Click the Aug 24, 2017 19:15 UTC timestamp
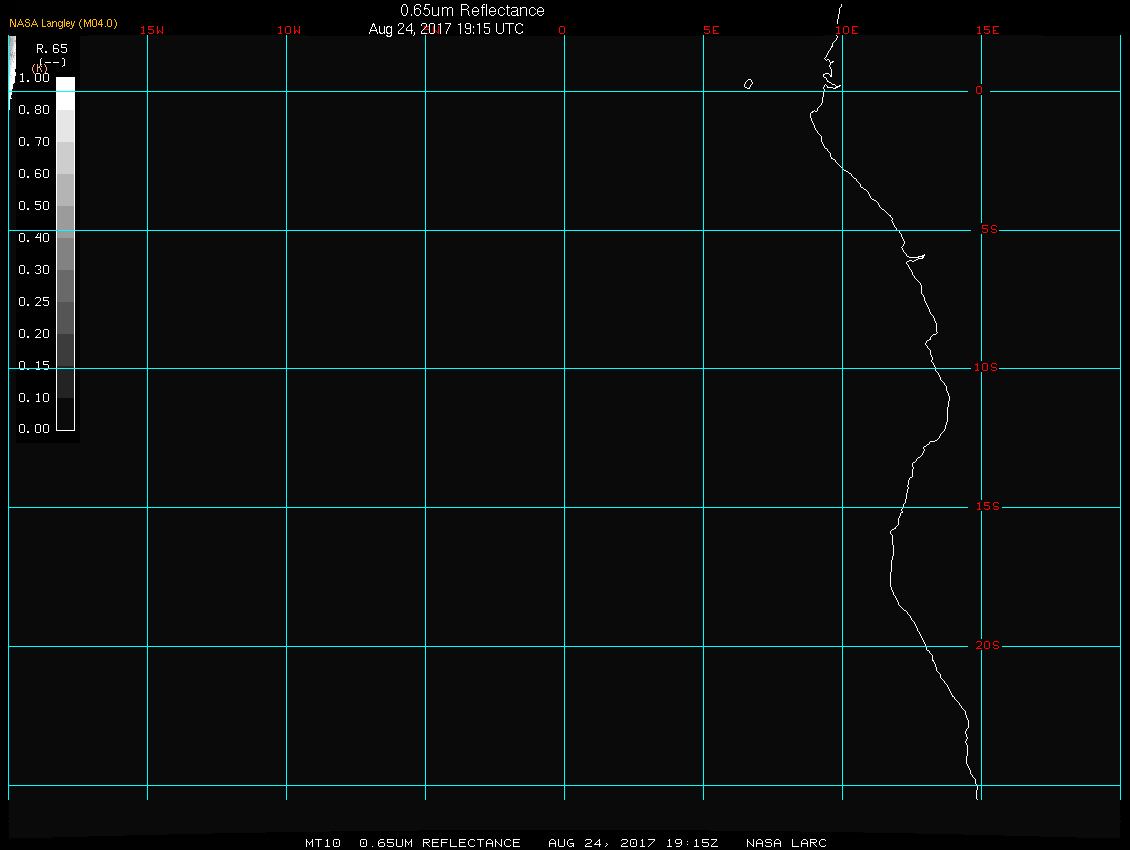1130x850 pixels. (446, 29)
